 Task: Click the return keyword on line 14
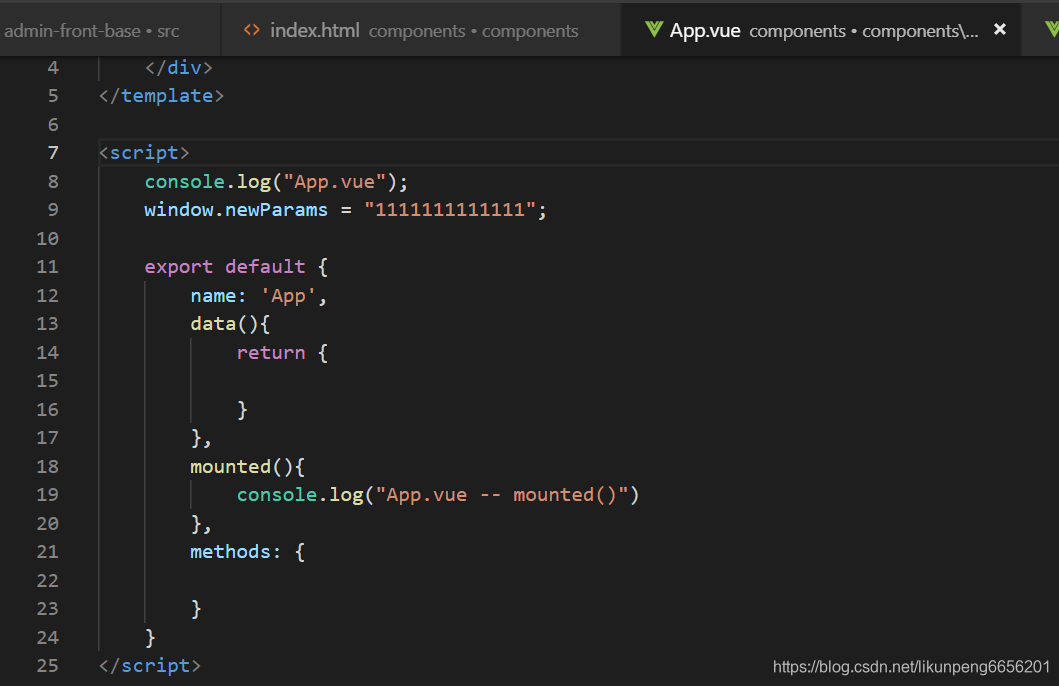click(x=271, y=352)
